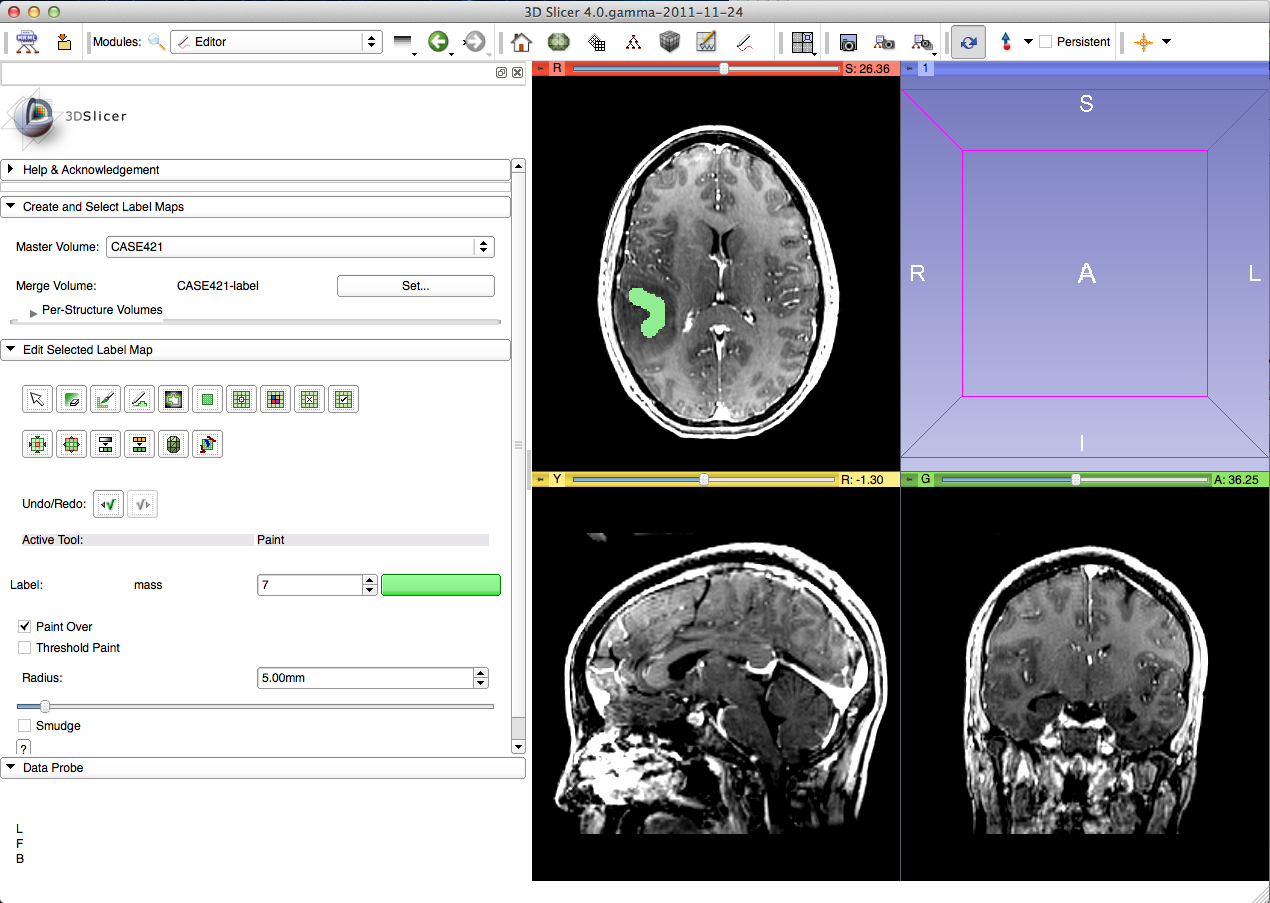Screen dimensions: 1270x903
Task: Disable the Paint Over checkbox
Action: (x=25, y=627)
